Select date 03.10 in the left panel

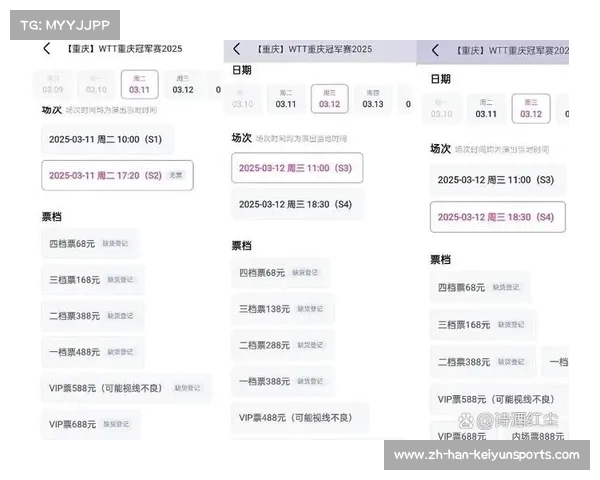click(96, 85)
